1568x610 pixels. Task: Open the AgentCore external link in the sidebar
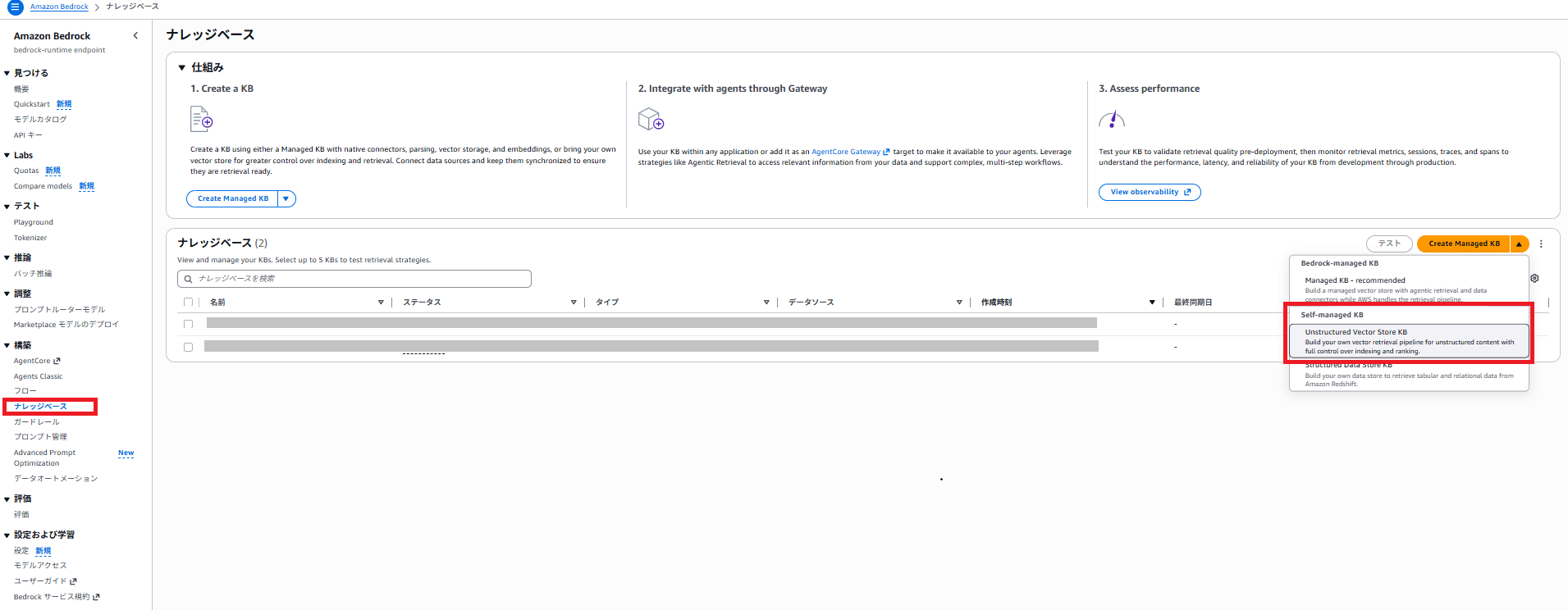coord(37,361)
